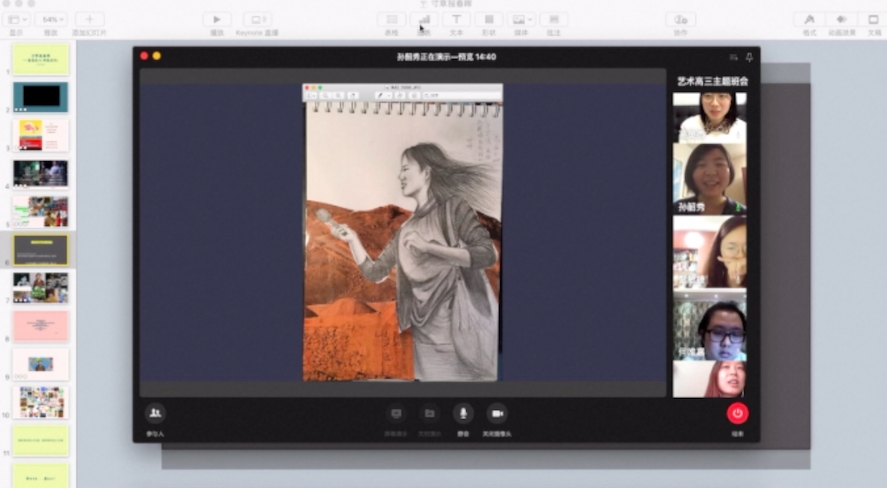
Task: Add a comment from the Keynote toolbar
Action: [554, 19]
